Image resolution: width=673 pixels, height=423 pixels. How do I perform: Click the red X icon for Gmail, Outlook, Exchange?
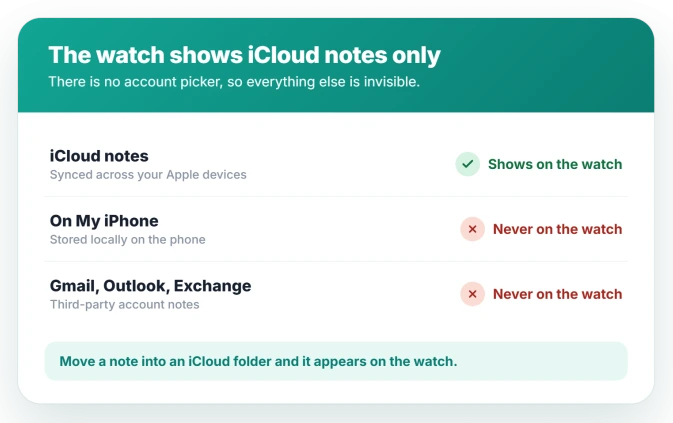point(473,294)
